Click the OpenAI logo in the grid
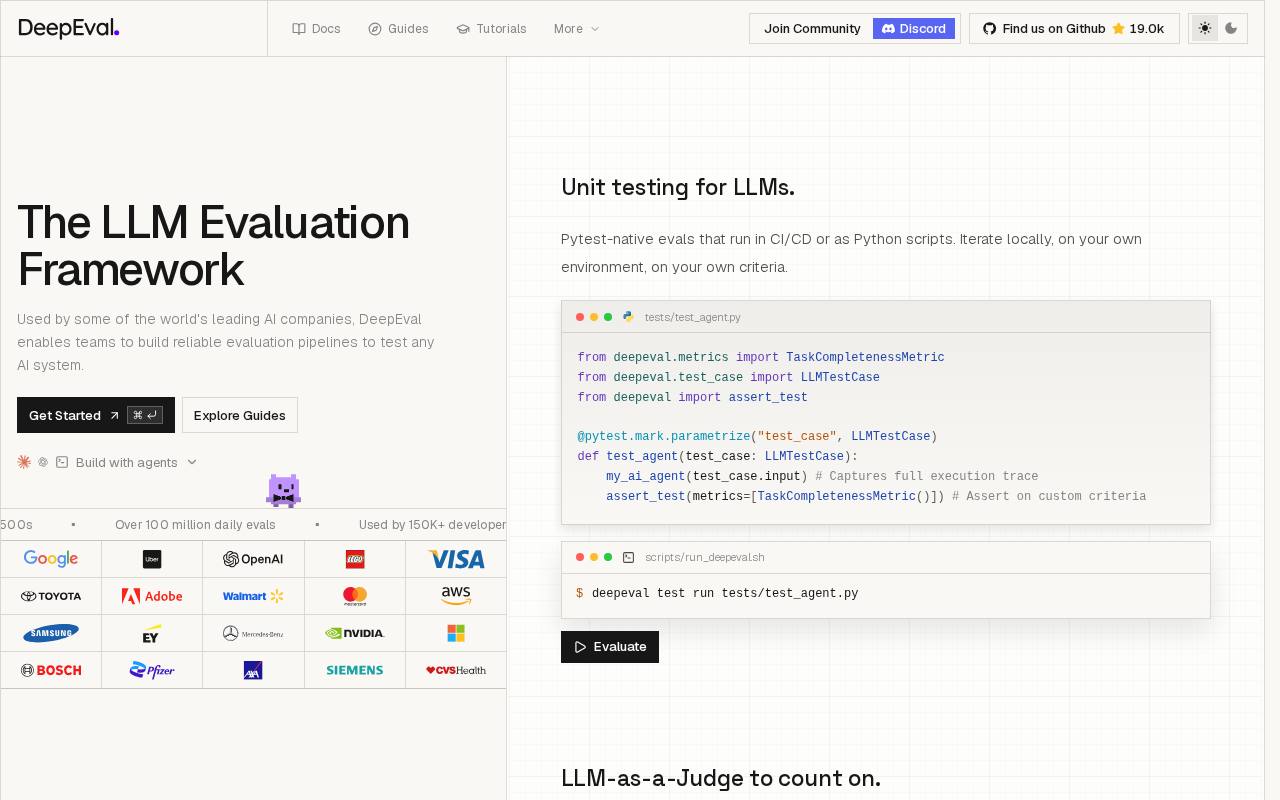Screen dimensions: 1280x800 253,559
